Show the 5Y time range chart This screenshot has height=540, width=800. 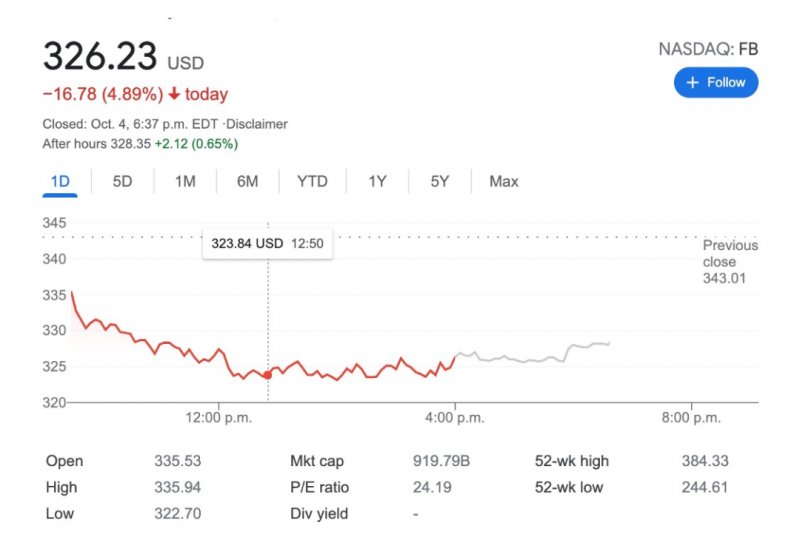(440, 182)
